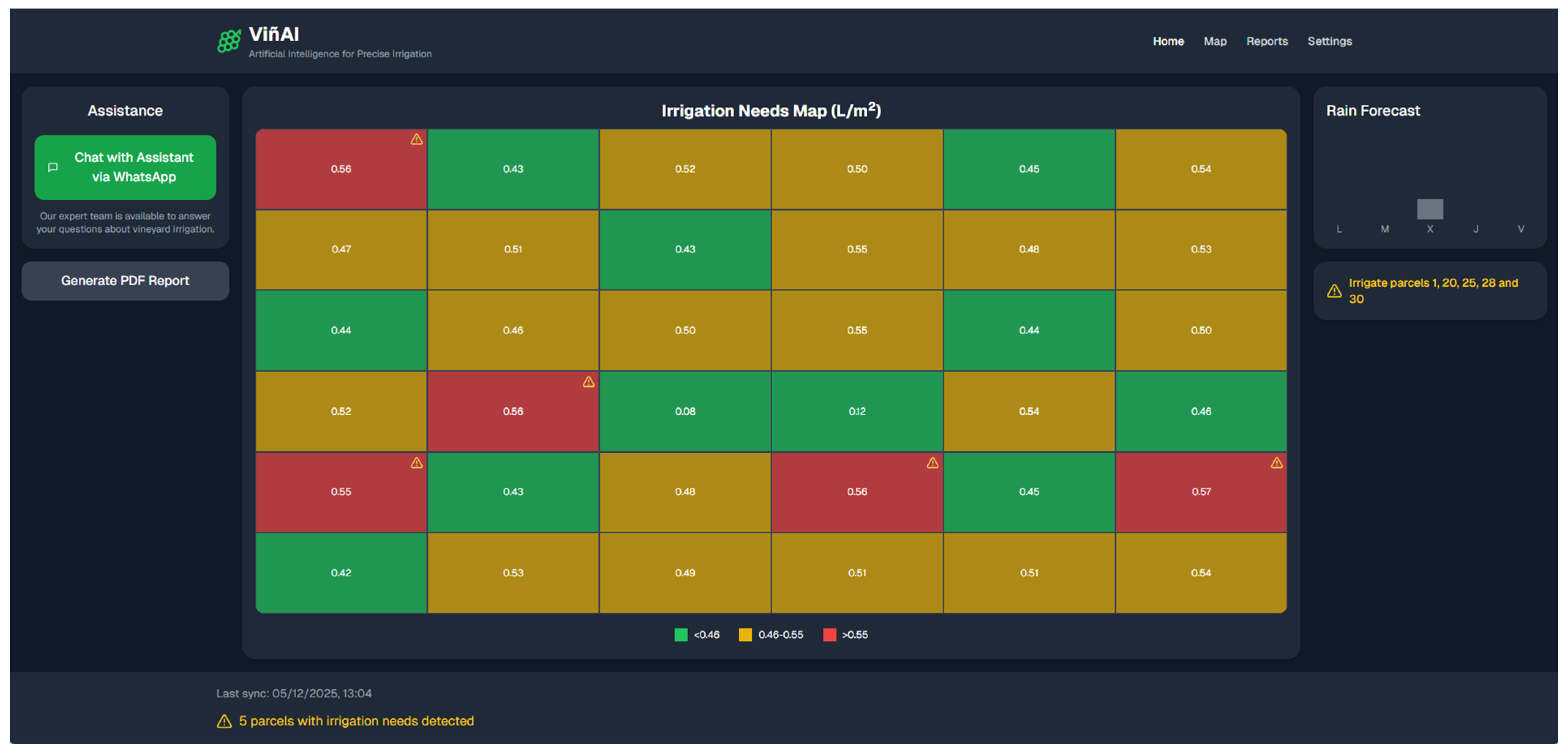Select the green parcel showing 0.08
Image resolution: width=1568 pixels, height=754 pixels.
tap(685, 411)
